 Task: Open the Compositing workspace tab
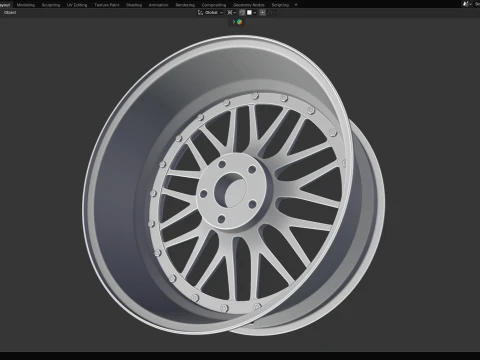click(214, 5)
